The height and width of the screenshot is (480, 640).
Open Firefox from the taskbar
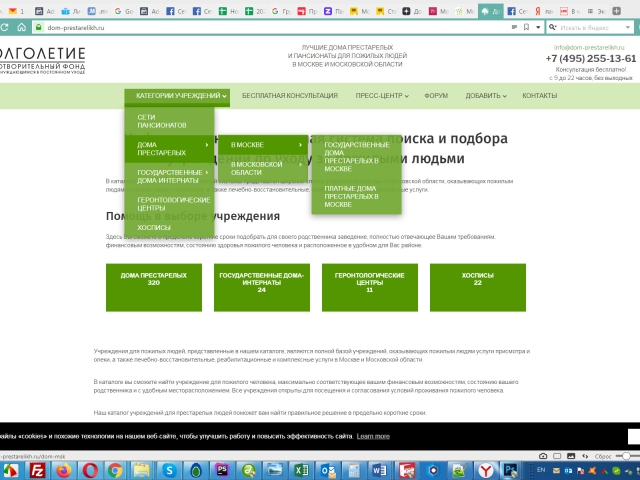point(65,469)
